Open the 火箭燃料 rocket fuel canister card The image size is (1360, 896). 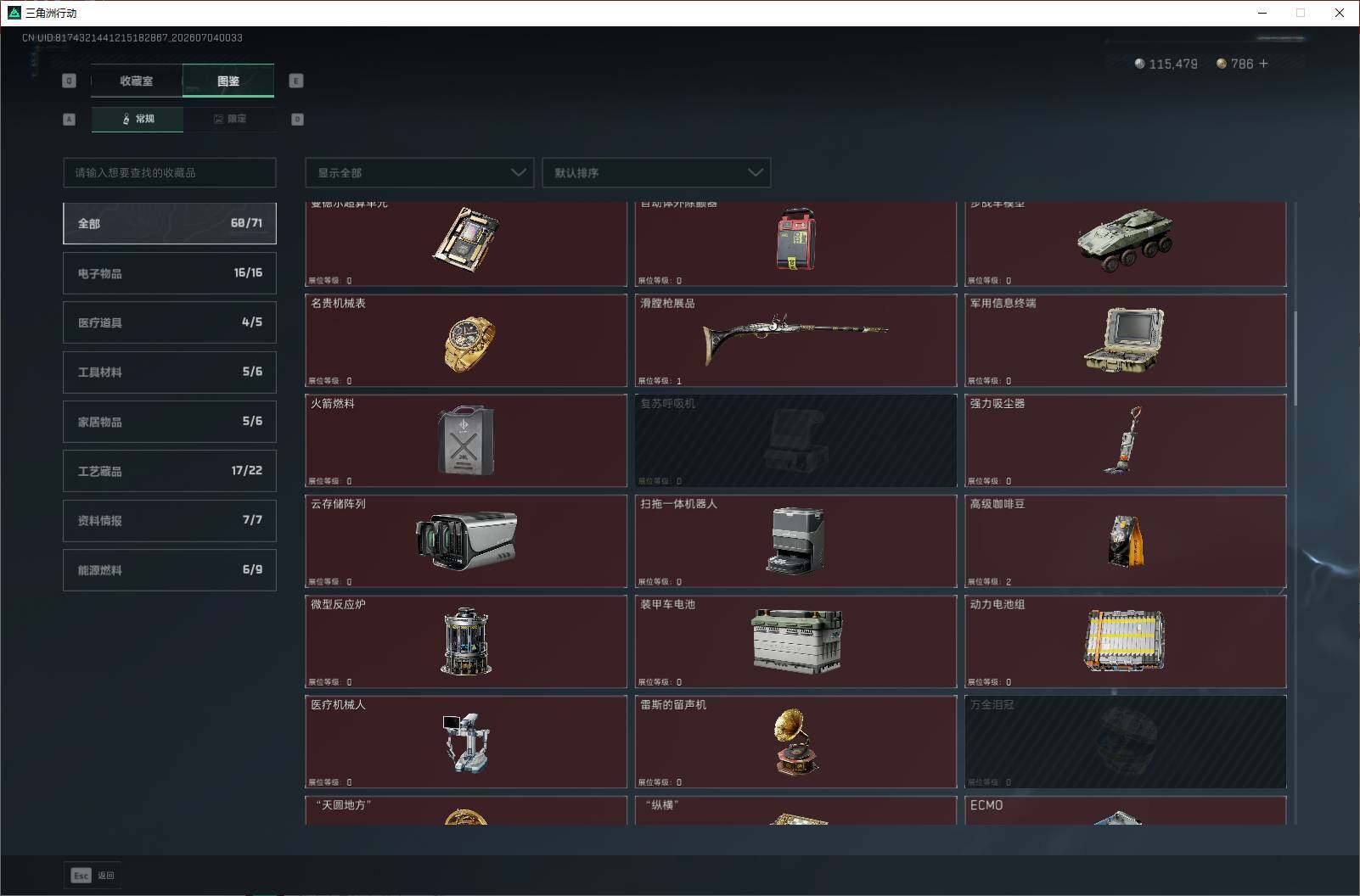tap(466, 440)
